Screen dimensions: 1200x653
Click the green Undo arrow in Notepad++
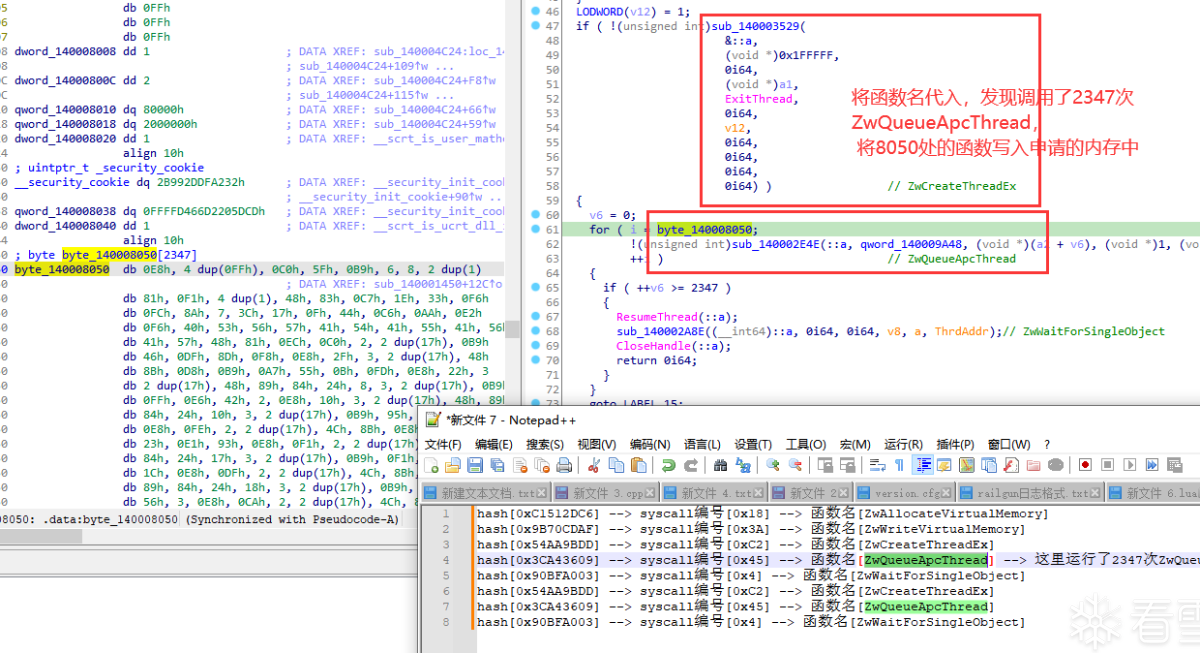click(x=668, y=464)
